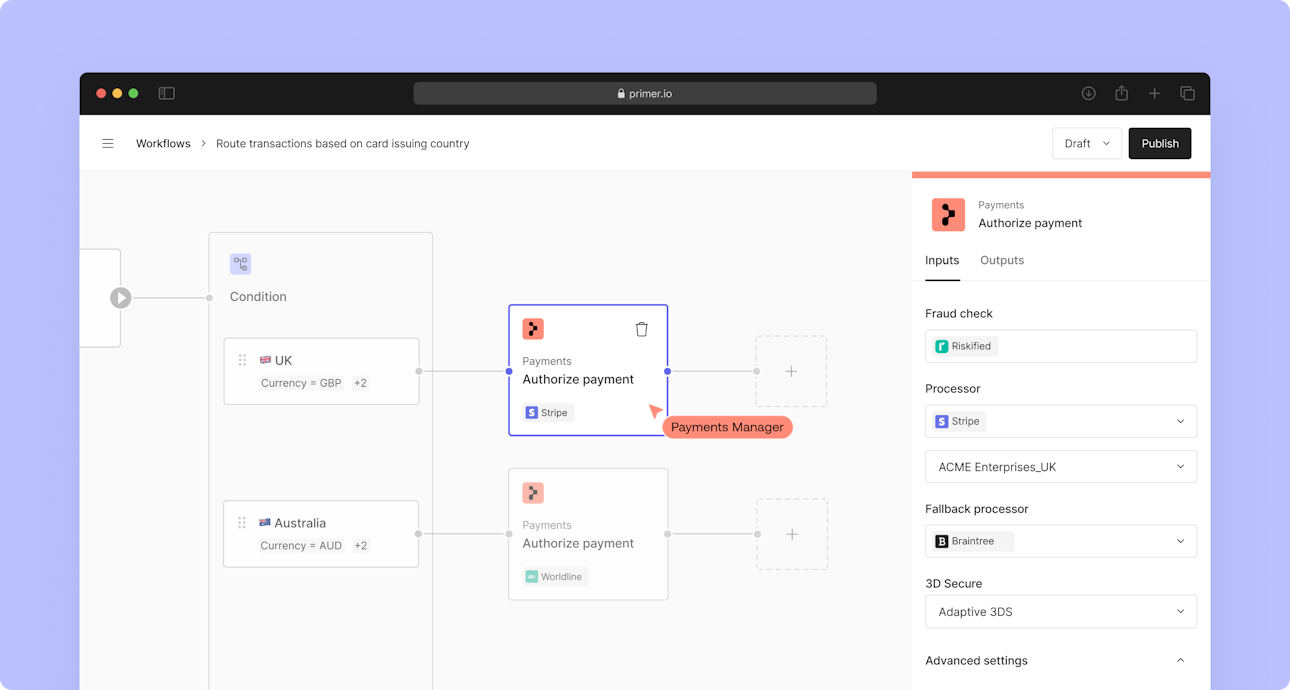Click the 'Fraud check' label
Viewport: 1290px width, 690px height.
click(x=959, y=314)
